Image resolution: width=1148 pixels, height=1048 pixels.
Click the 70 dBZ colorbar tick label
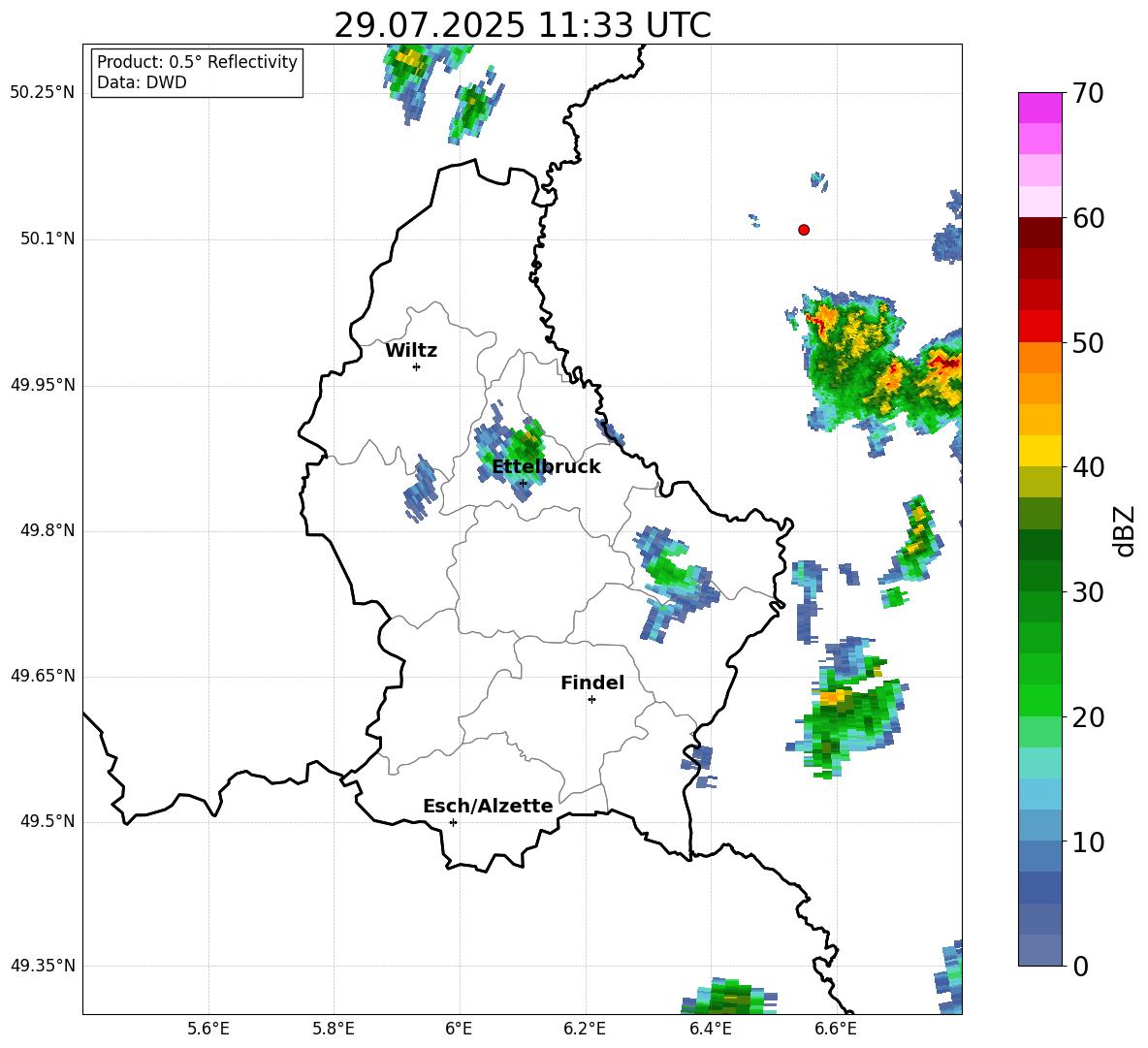[x=1088, y=93]
